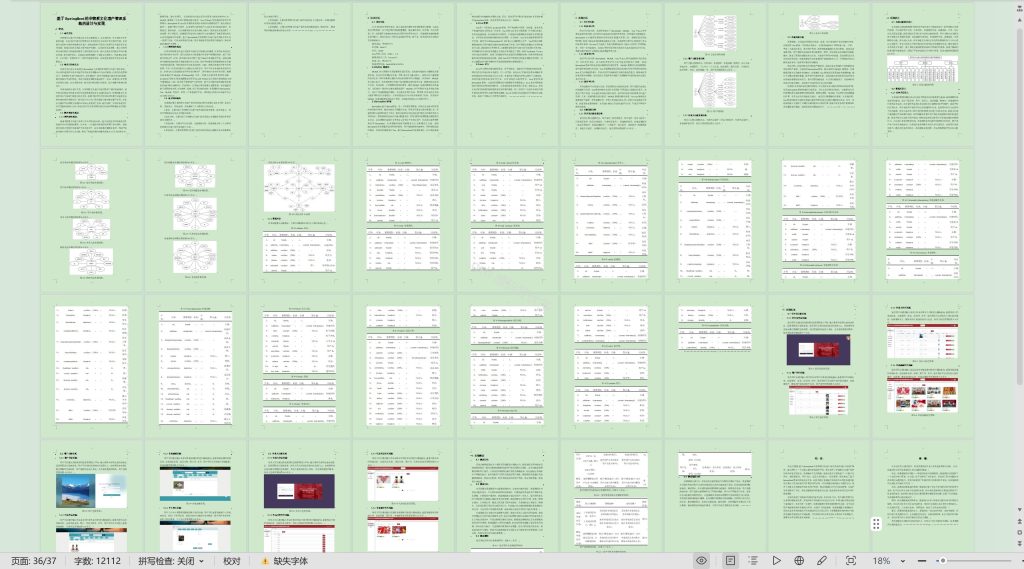Select the page with the large diagram
The height and width of the screenshot is (569, 1024).
point(299,220)
